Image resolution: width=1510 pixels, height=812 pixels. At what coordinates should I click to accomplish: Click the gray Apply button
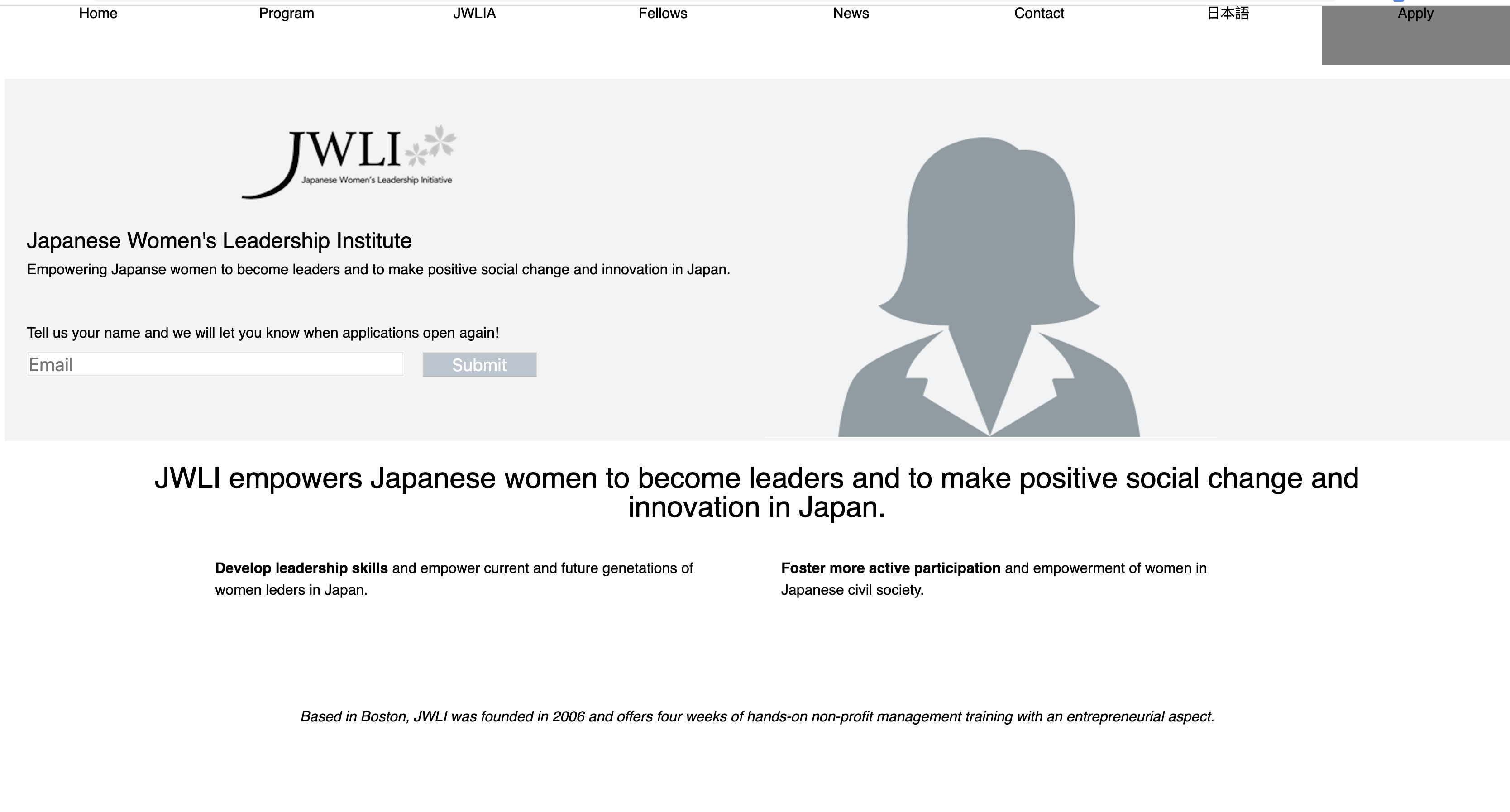point(1415,35)
